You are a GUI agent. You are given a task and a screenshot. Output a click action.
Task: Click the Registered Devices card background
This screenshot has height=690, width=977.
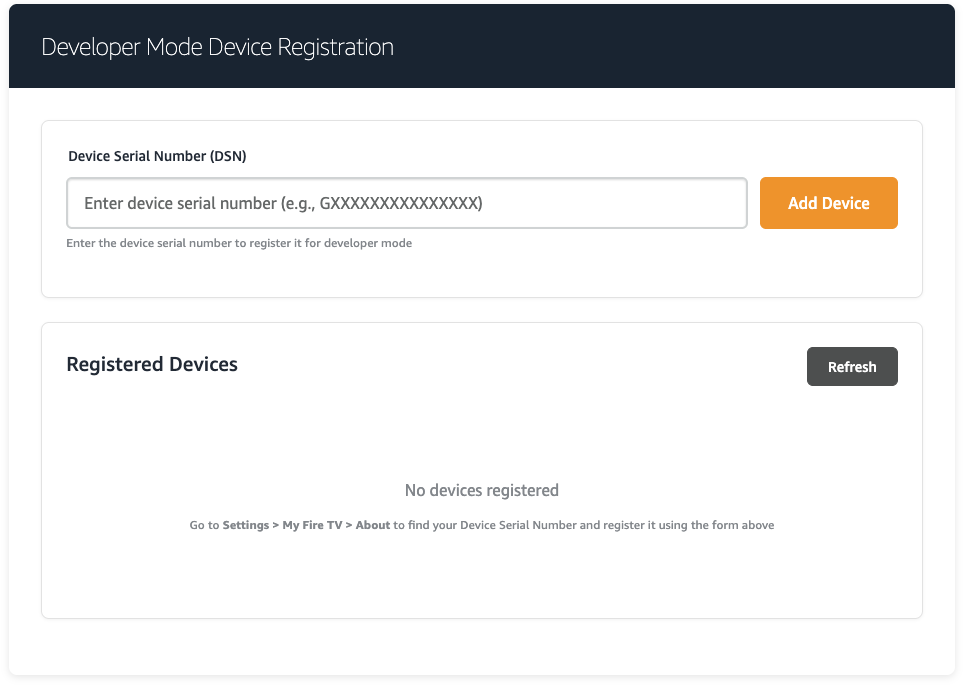click(481, 580)
